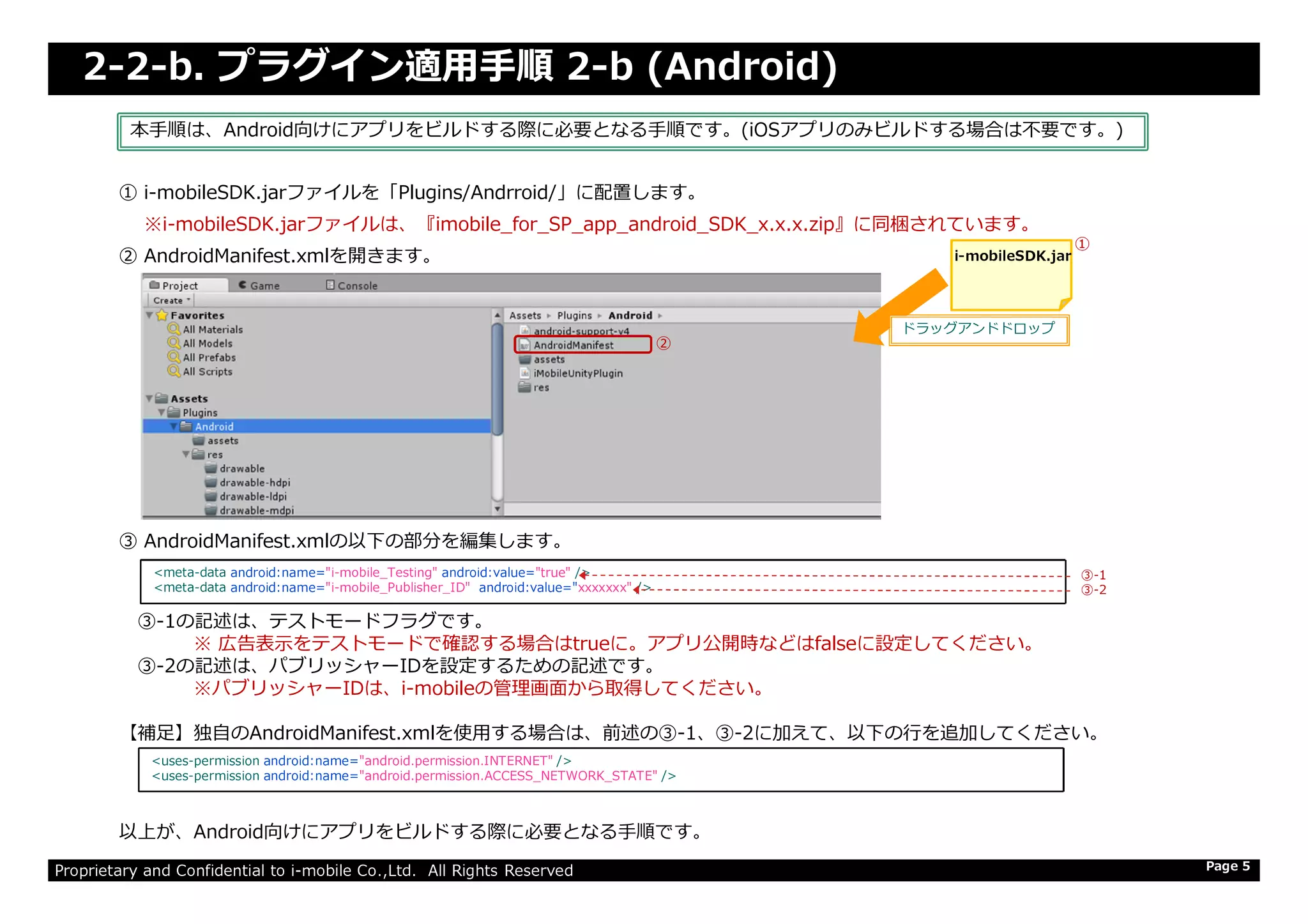Click the Console tab icon
Viewport: 1308px width, 924px height.
point(330,285)
